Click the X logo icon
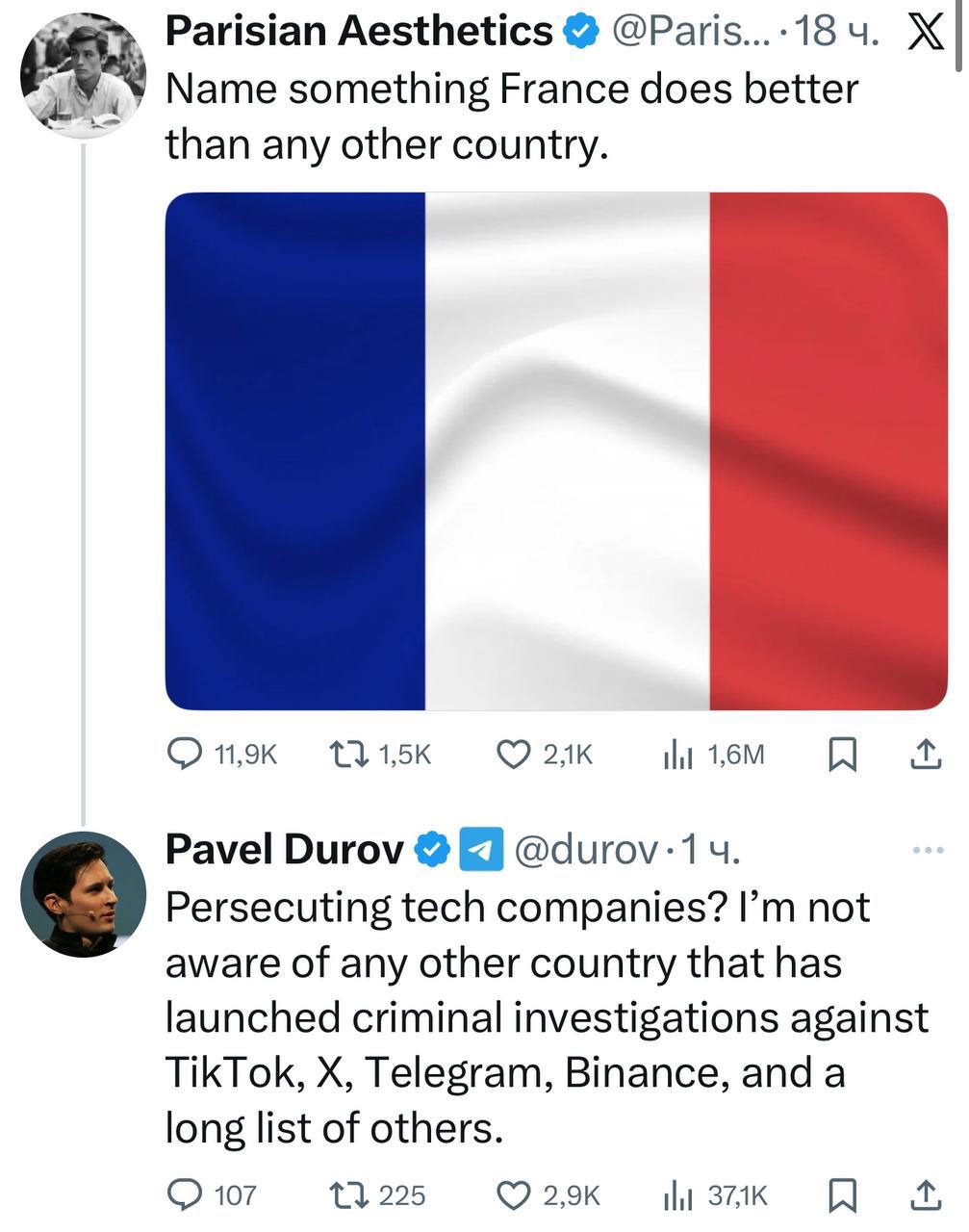Screen dimensions: 969x1232 pyautogui.click(x=926, y=33)
